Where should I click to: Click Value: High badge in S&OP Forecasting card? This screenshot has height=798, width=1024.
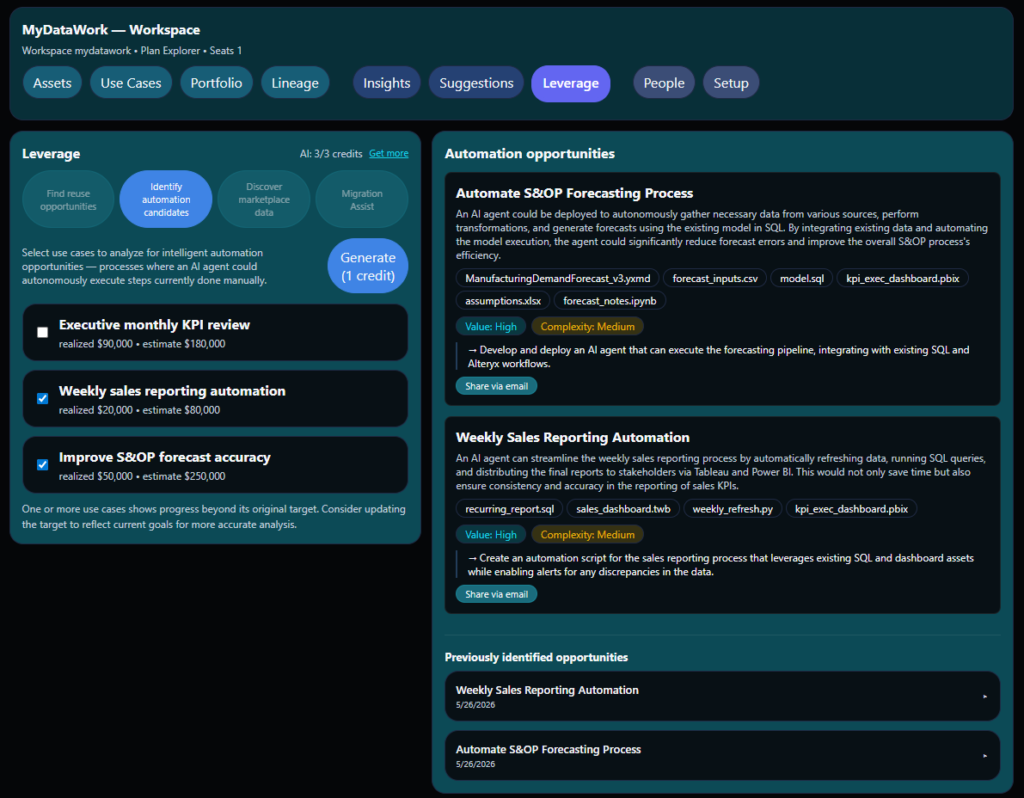(490, 327)
